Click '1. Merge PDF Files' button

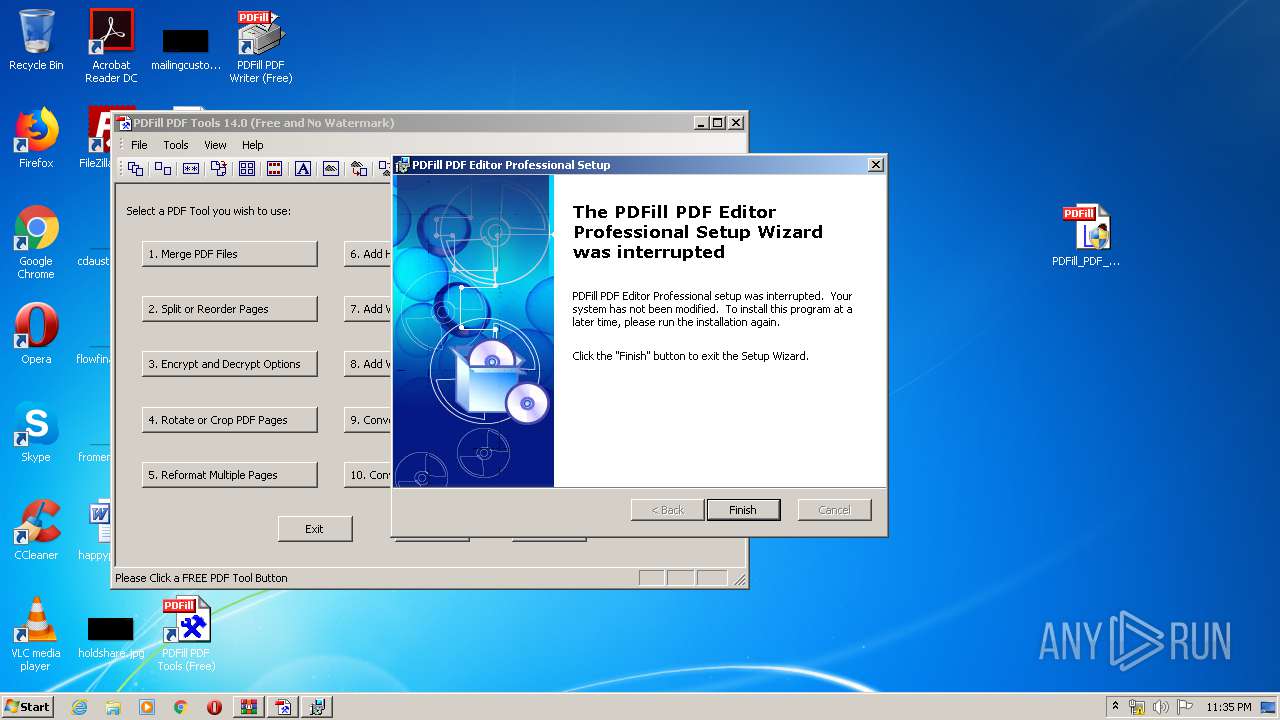coord(230,254)
